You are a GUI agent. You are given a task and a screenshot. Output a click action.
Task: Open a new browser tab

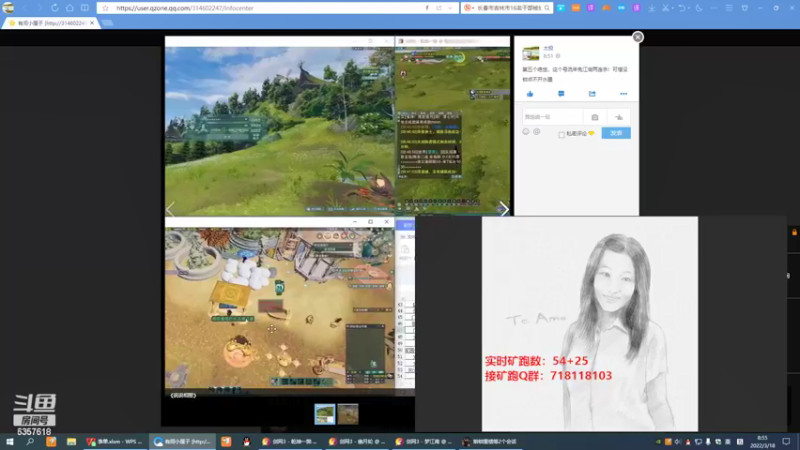pos(108,23)
